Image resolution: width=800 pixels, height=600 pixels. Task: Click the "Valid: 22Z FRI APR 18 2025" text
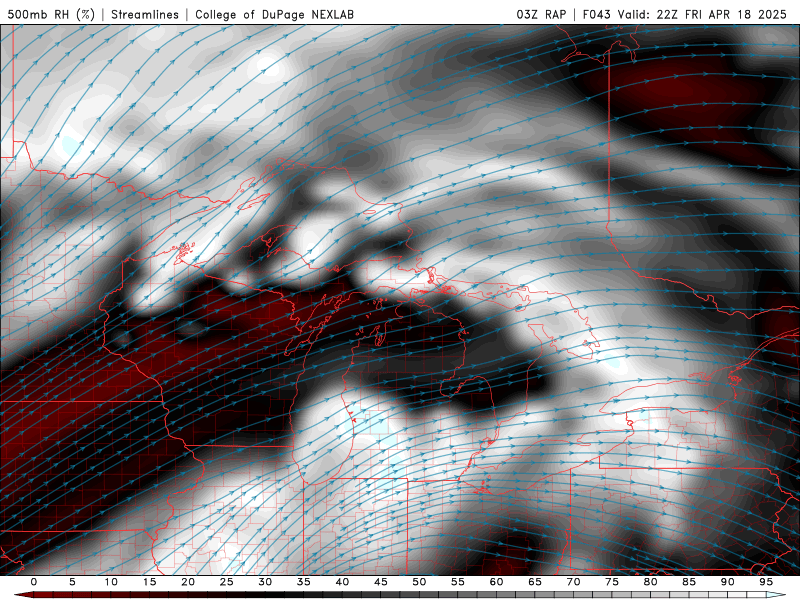(x=703, y=14)
